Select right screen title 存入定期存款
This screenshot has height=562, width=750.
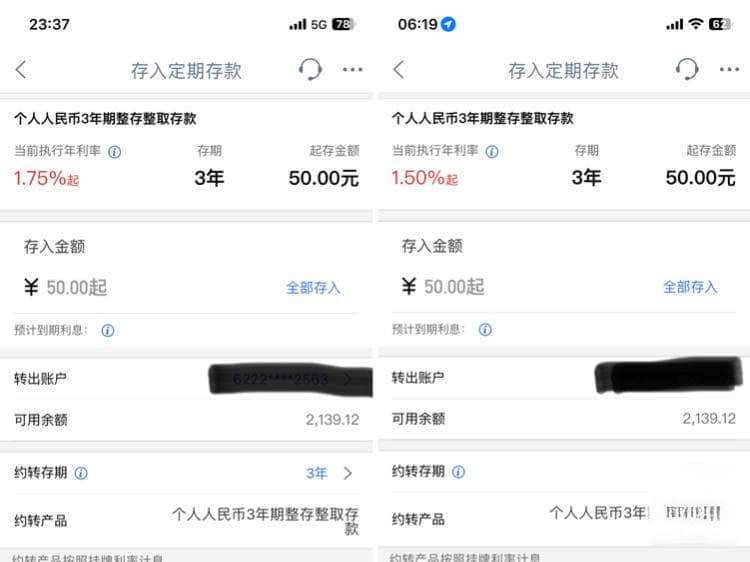pos(563,70)
